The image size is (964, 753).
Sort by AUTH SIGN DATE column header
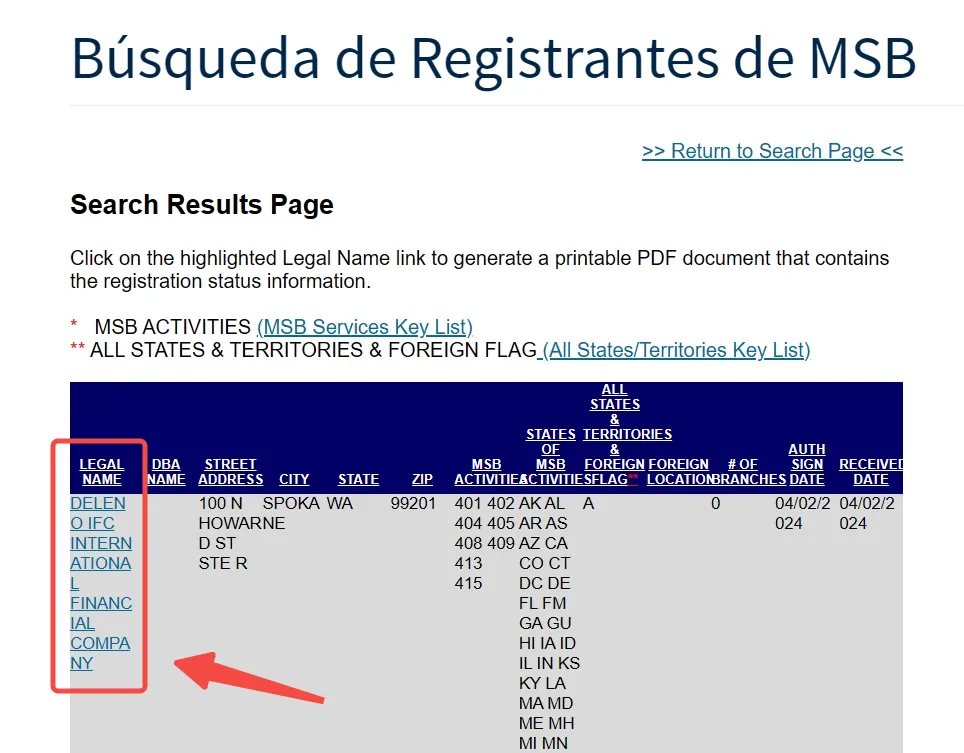click(x=807, y=464)
